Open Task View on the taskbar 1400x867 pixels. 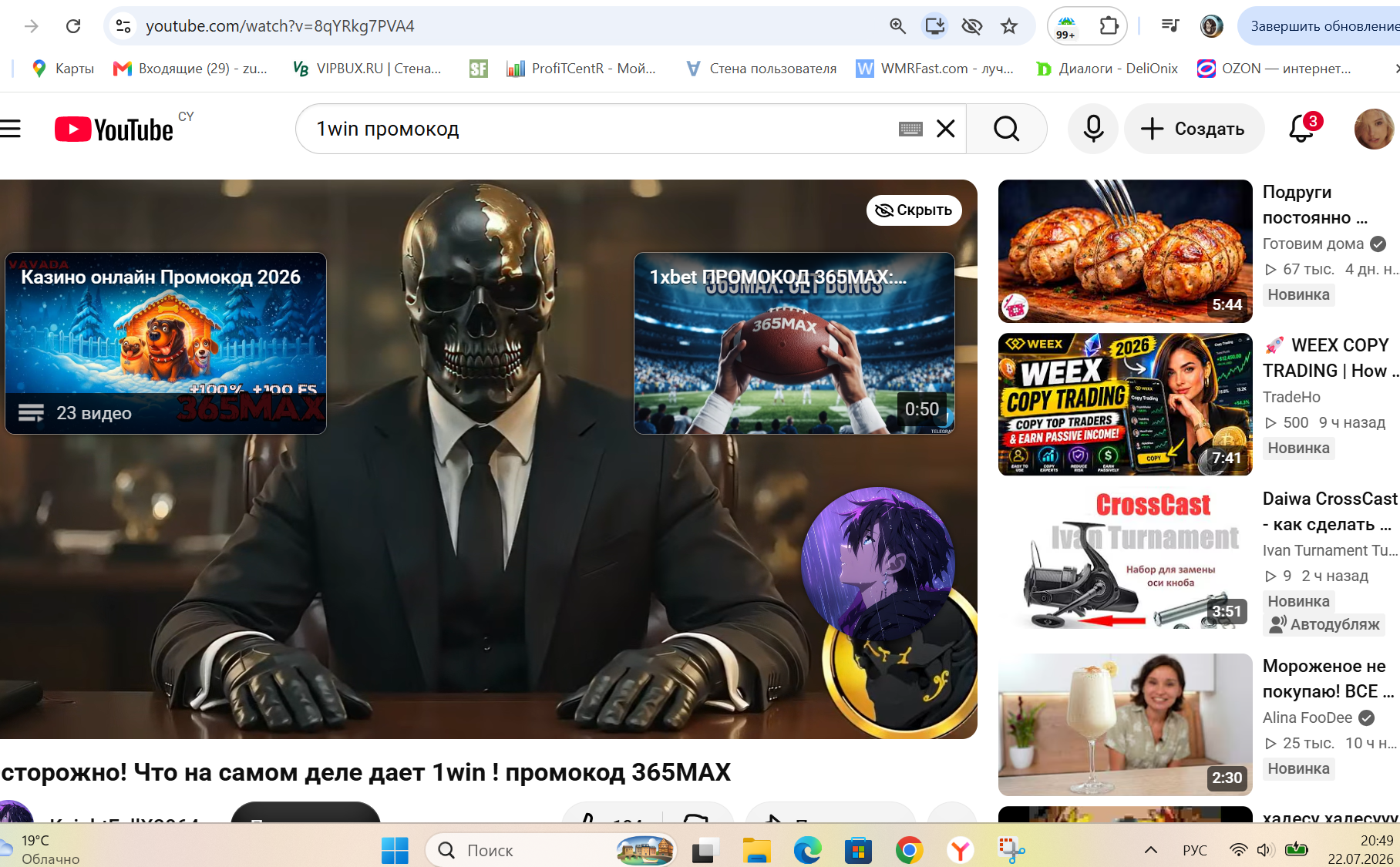click(x=705, y=851)
